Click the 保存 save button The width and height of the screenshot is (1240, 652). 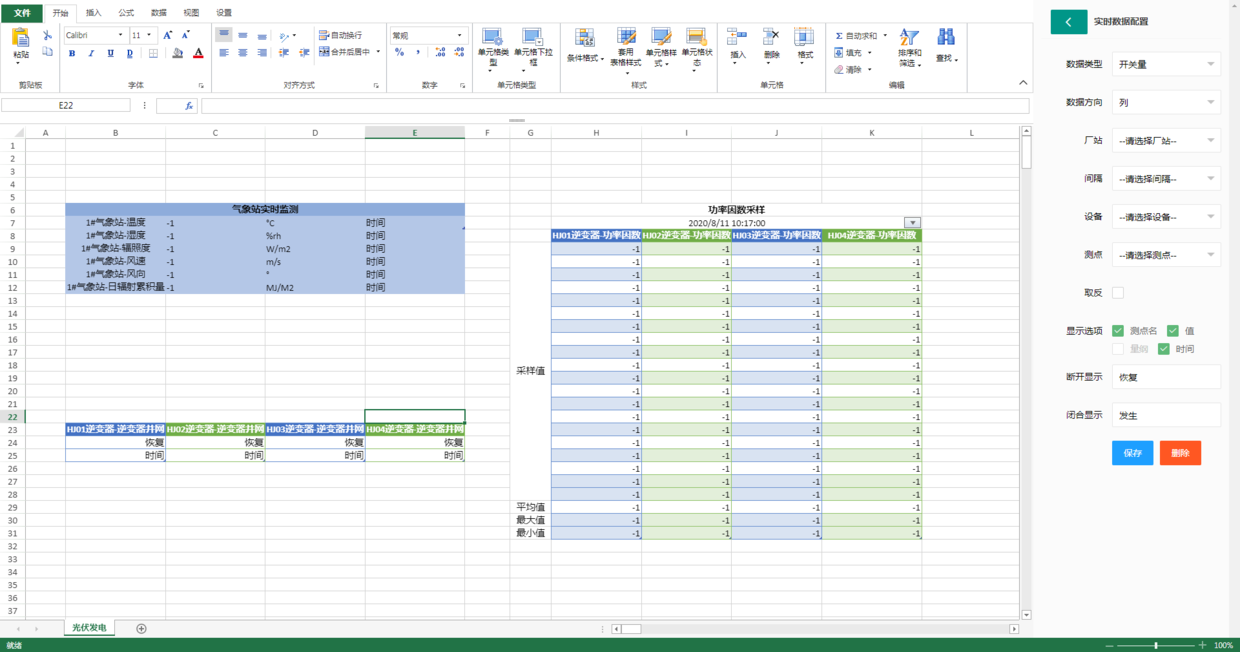pos(1132,453)
